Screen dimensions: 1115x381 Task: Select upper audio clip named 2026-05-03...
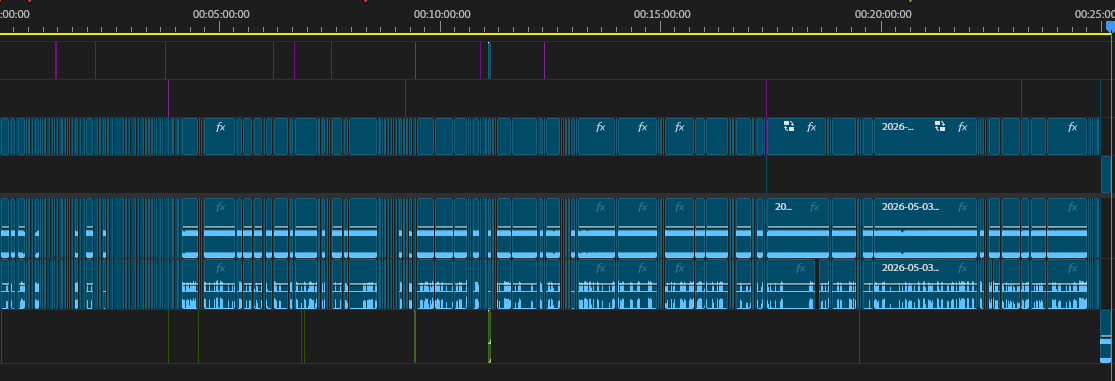click(x=925, y=227)
